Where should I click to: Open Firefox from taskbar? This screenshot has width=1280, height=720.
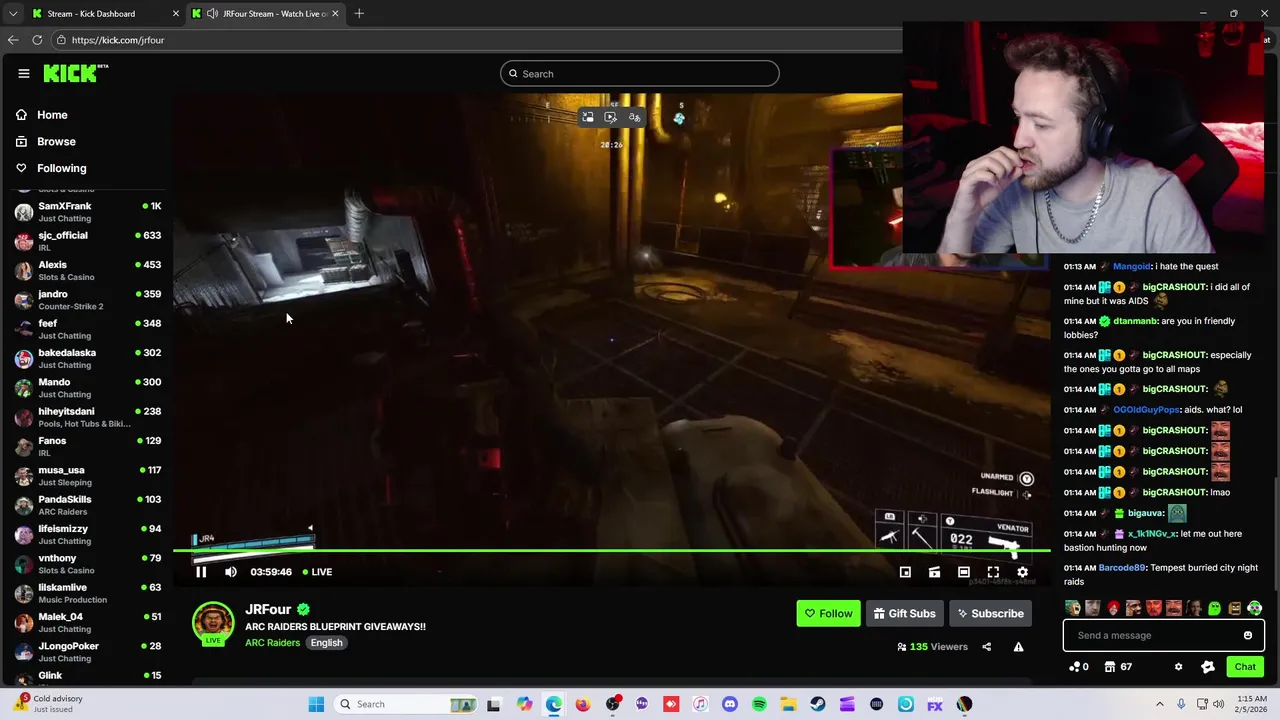583,704
